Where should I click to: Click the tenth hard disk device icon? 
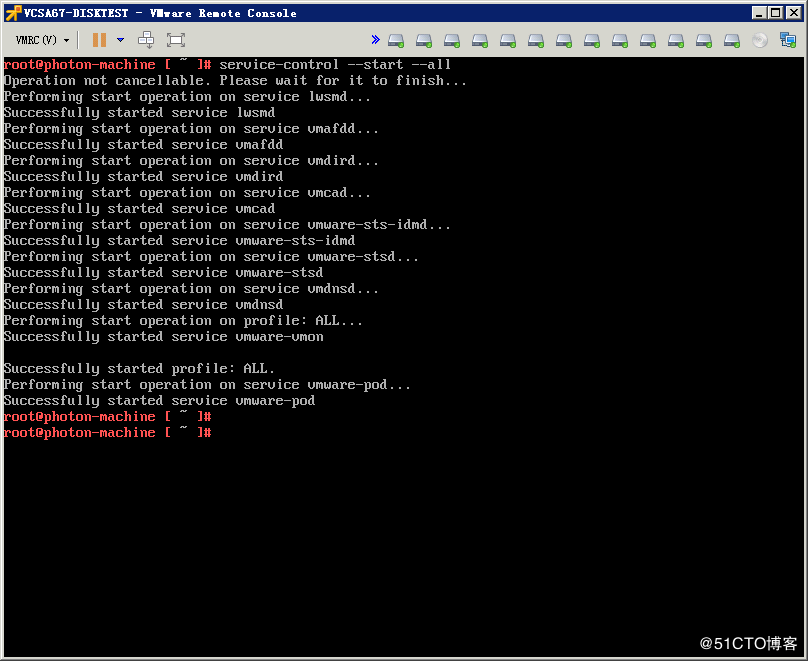[648, 40]
